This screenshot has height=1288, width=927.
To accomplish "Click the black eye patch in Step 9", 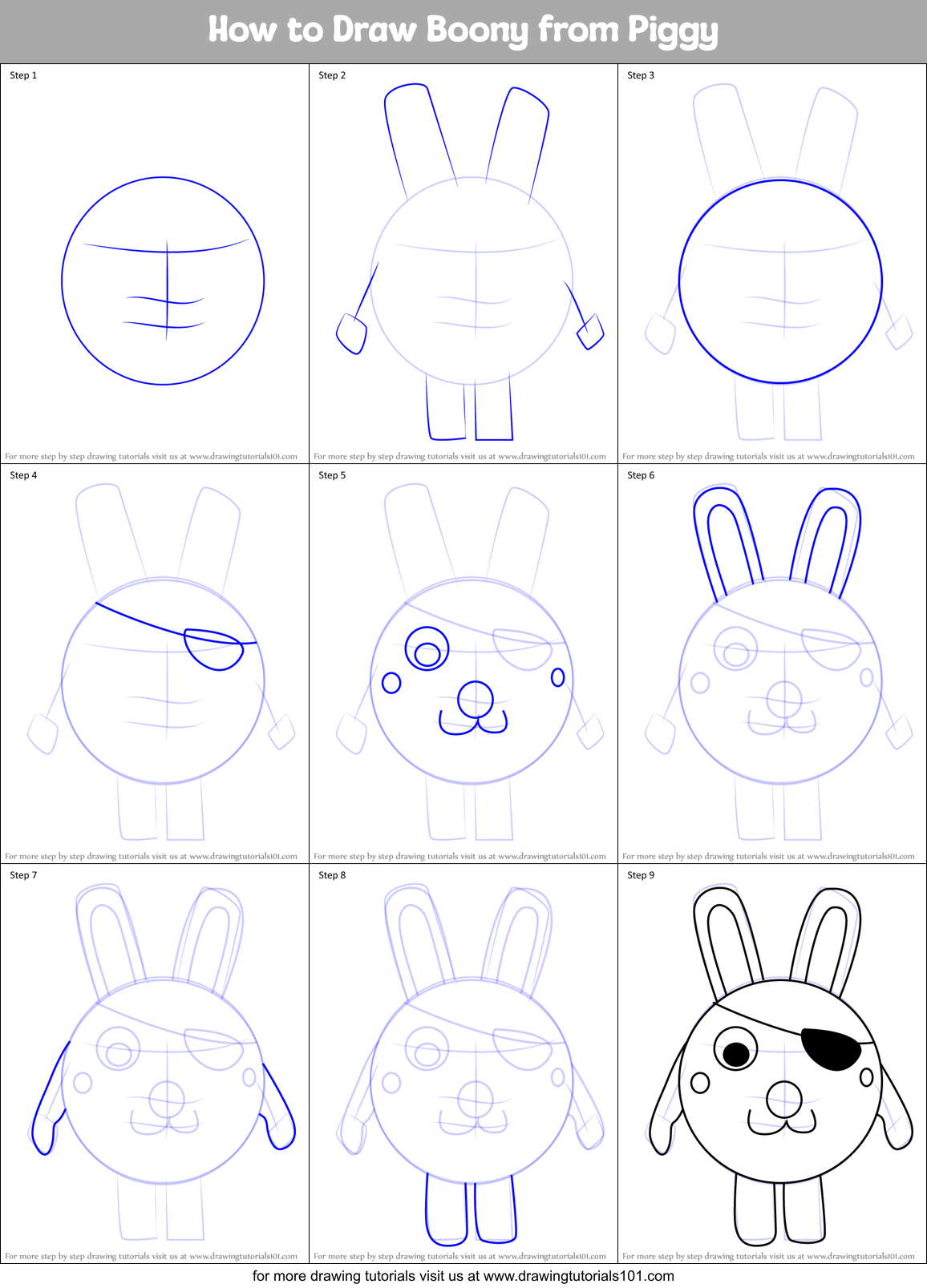I will tap(832, 1049).
